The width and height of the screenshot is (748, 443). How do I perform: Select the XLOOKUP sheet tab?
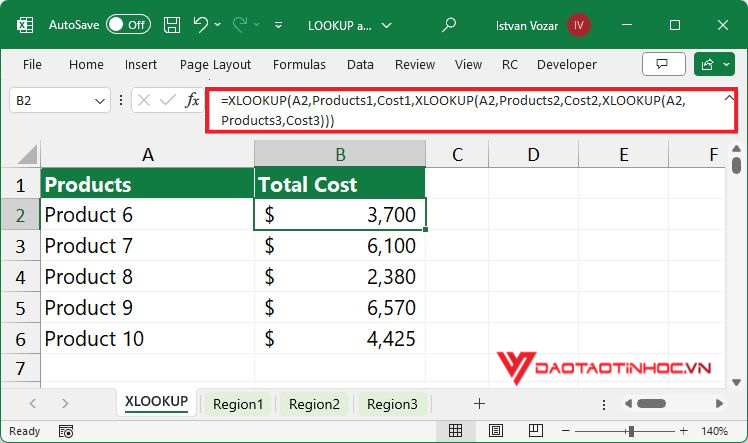click(x=156, y=402)
